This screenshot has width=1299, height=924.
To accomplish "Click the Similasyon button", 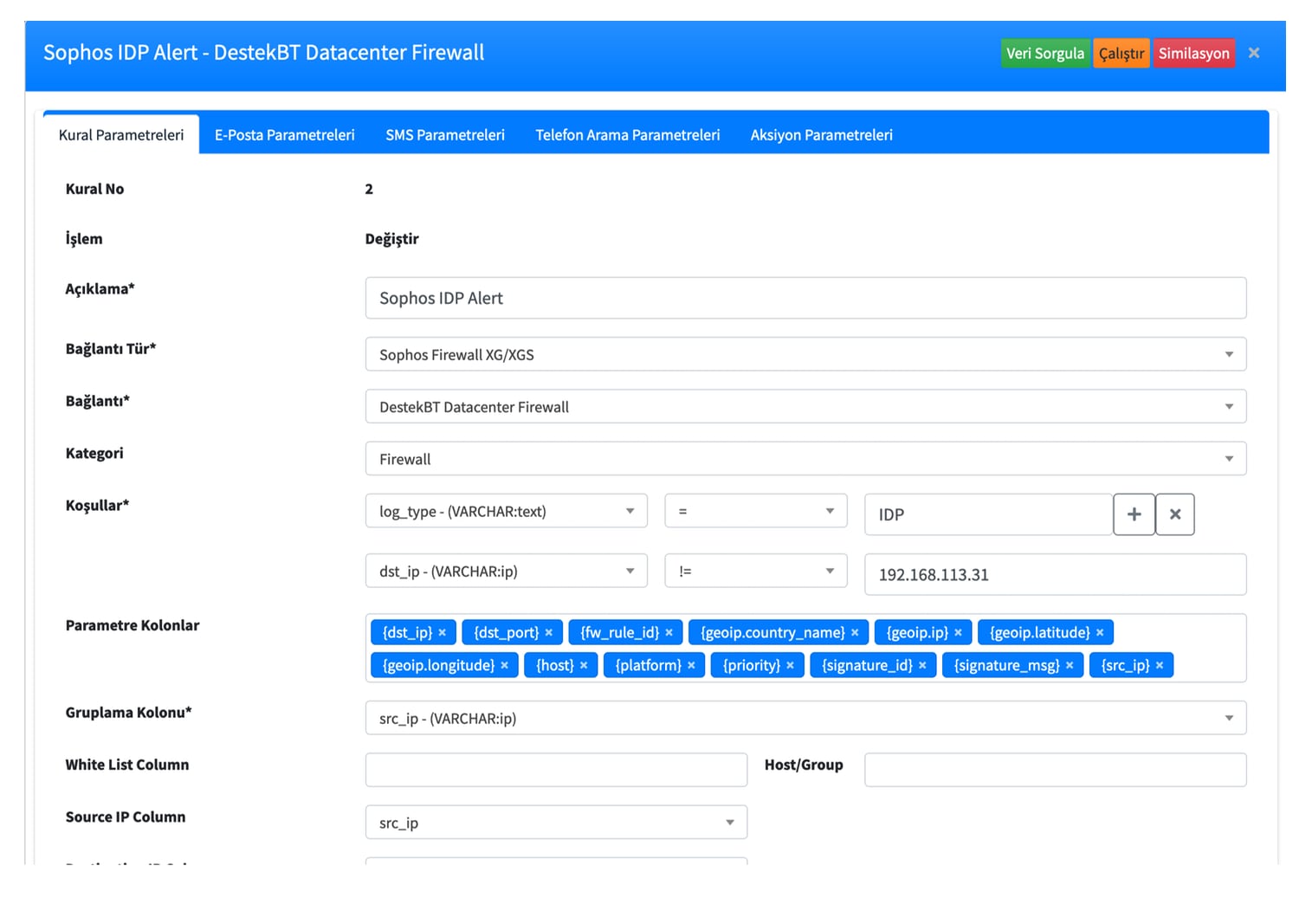I will [1194, 53].
